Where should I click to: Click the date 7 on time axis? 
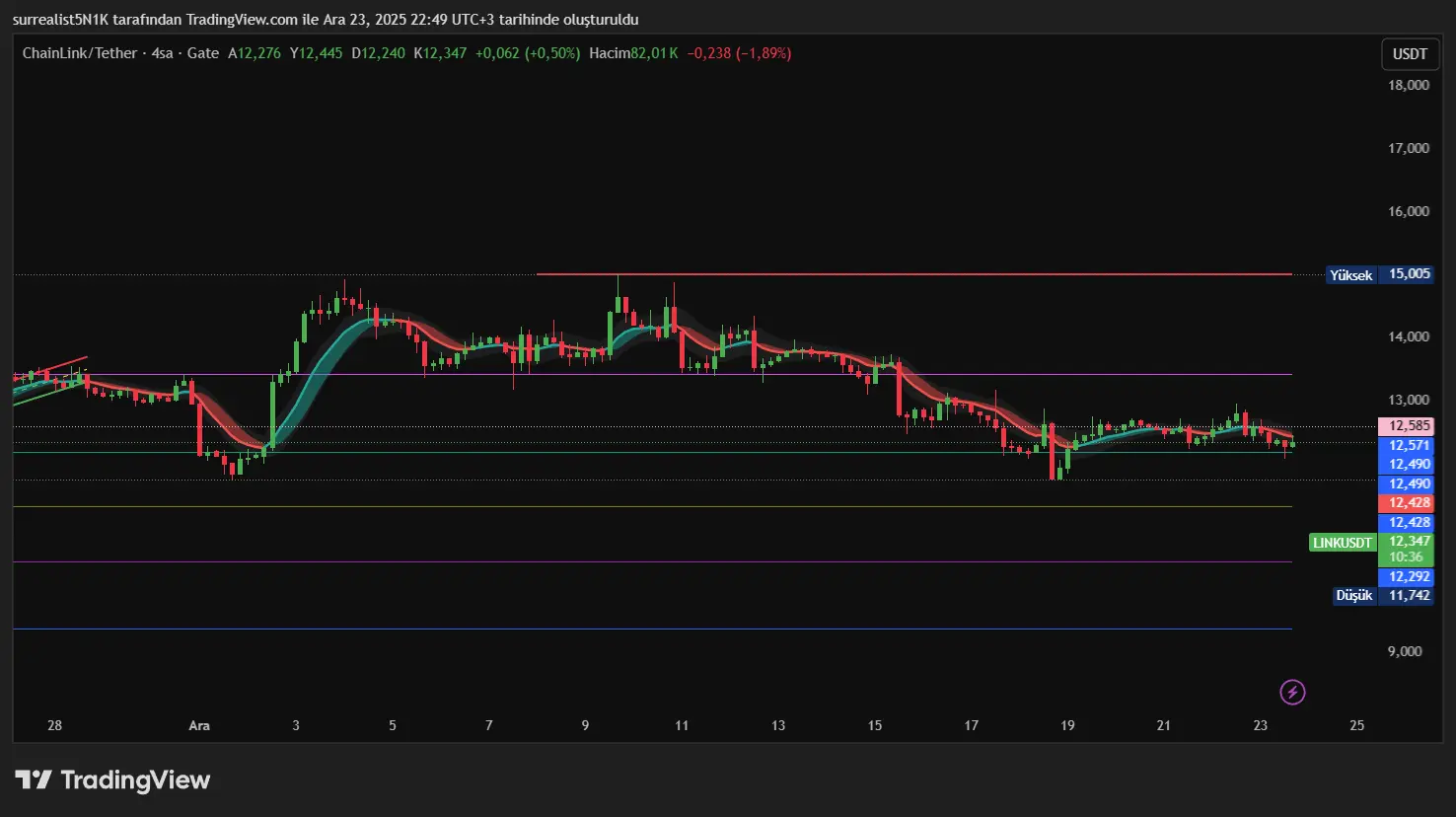(489, 726)
